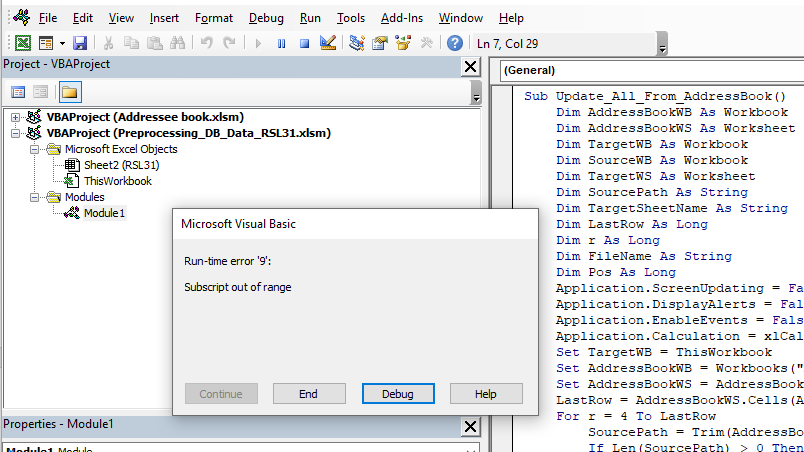Open the Help menu
Image resolution: width=804 pixels, height=452 pixels.
(511, 18)
